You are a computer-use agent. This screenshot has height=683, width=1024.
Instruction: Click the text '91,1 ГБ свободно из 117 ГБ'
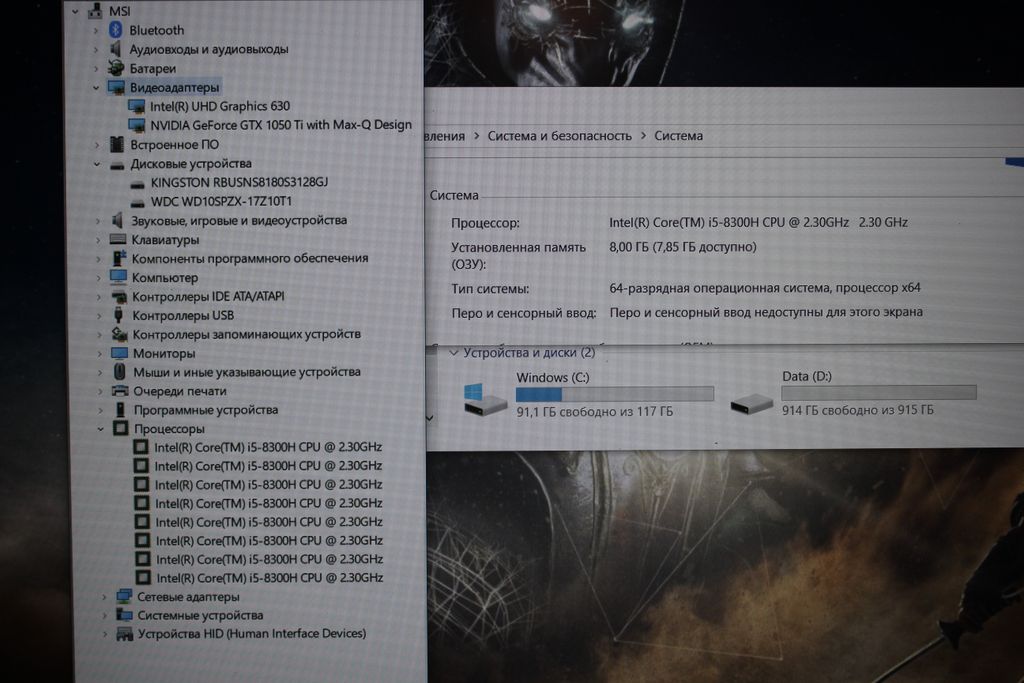pos(594,412)
